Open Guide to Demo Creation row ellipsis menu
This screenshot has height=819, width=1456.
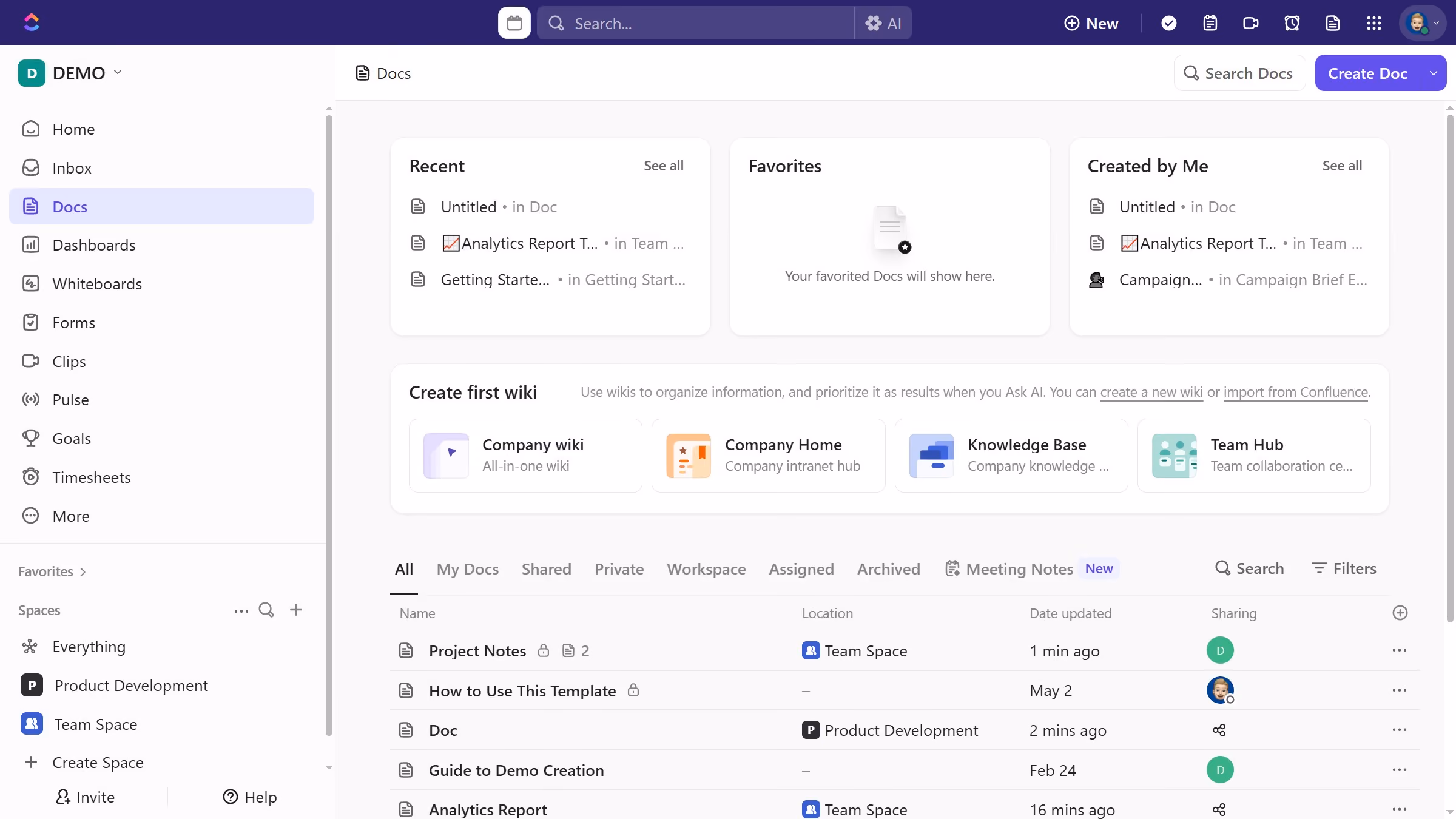point(1400,770)
